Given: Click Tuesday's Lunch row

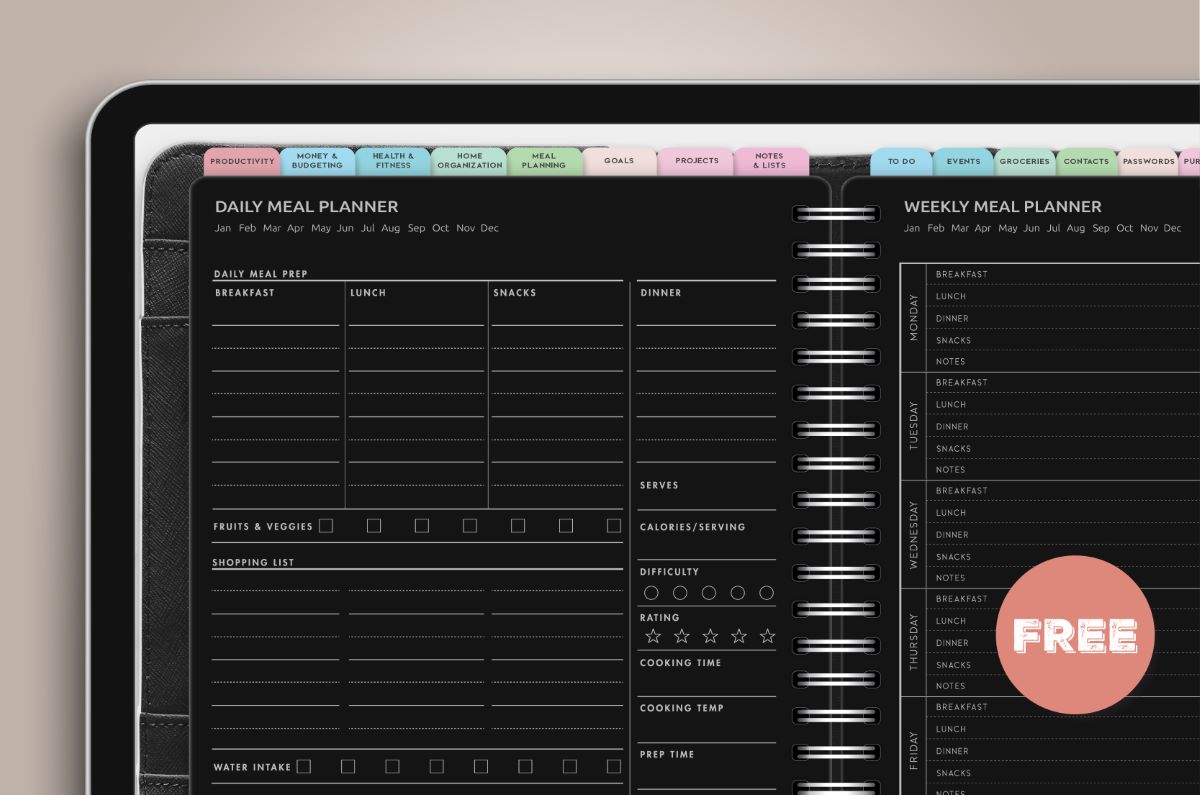Looking at the screenshot, I should (1064, 404).
